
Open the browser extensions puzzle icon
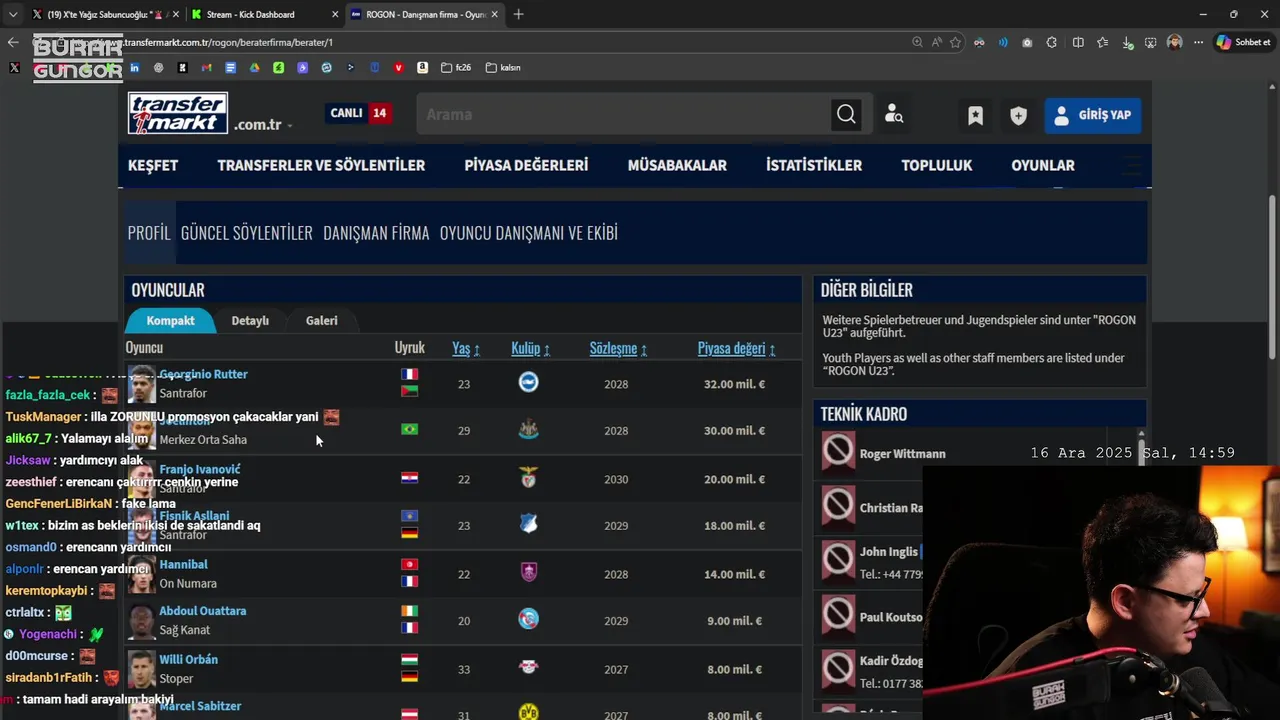tap(1051, 42)
